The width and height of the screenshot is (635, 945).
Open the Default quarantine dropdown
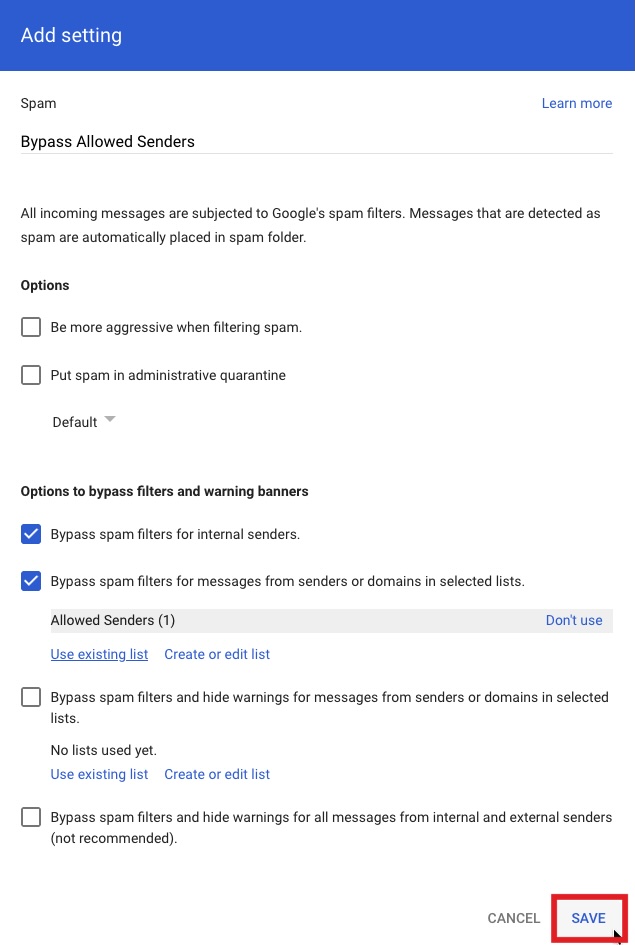click(x=85, y=422)
